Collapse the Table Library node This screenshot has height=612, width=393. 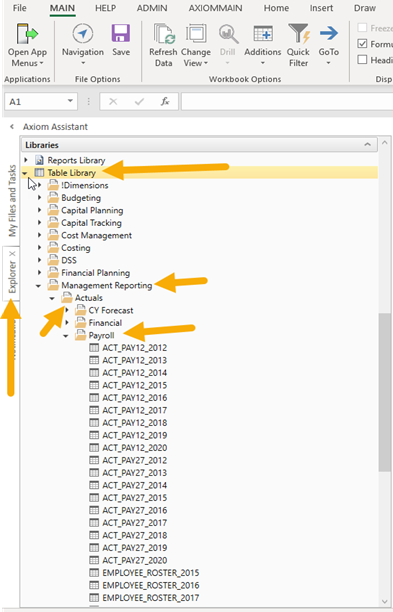25,173
